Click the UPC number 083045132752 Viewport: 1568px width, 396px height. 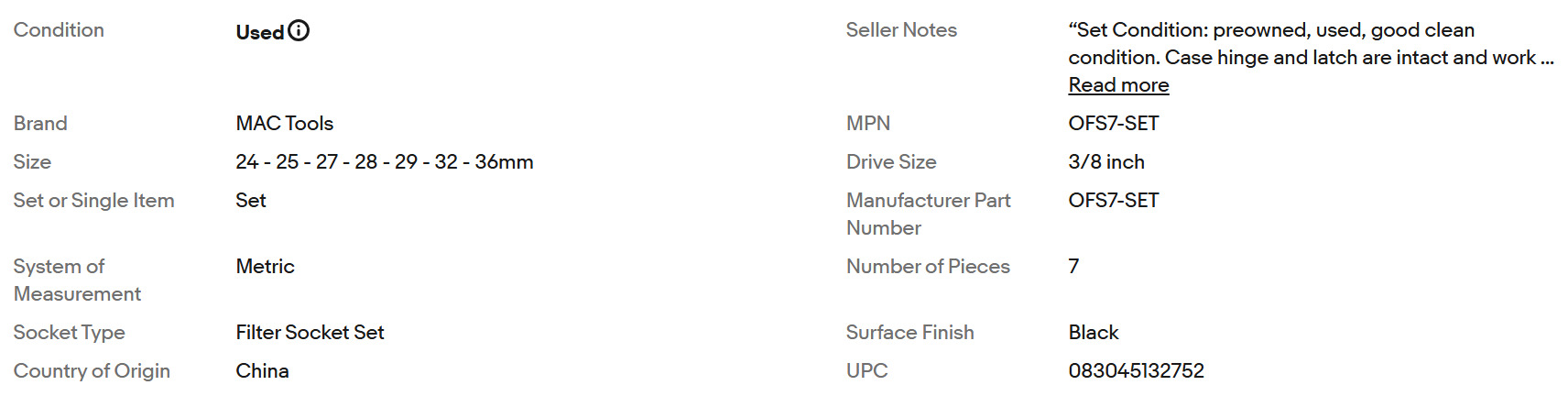[1136, 371]
